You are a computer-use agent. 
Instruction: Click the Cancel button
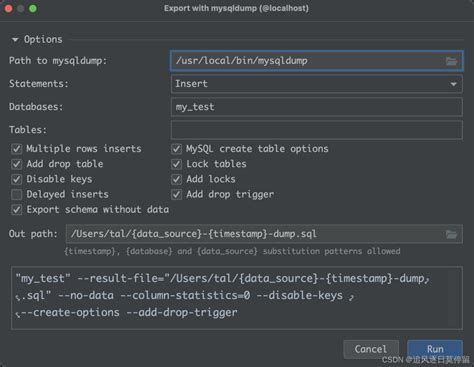point(371,349)
